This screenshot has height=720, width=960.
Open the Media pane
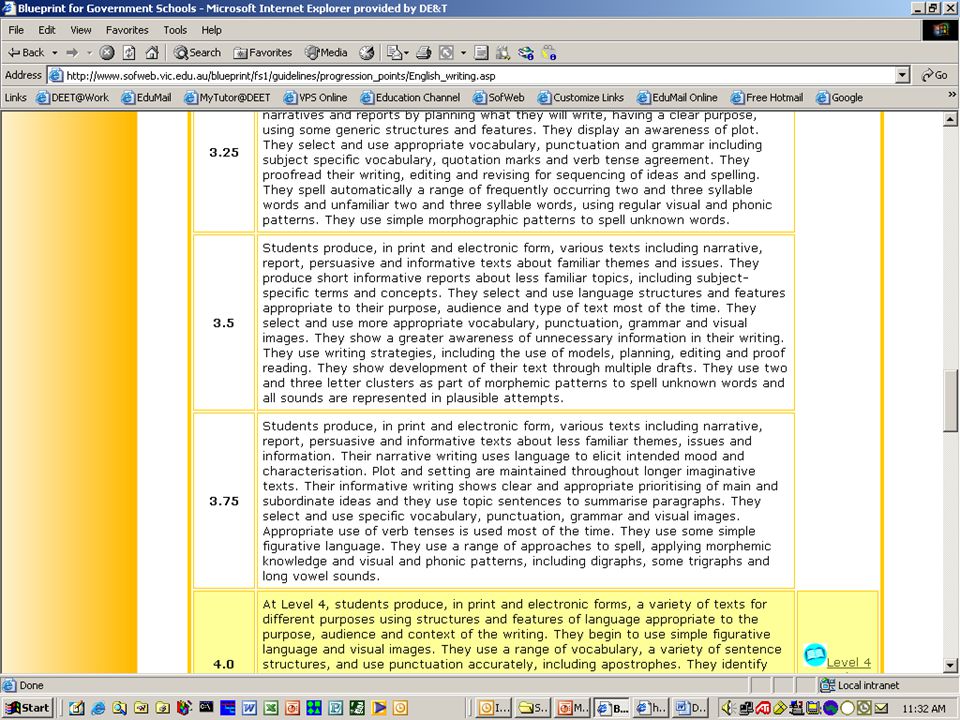click(326, 53)
